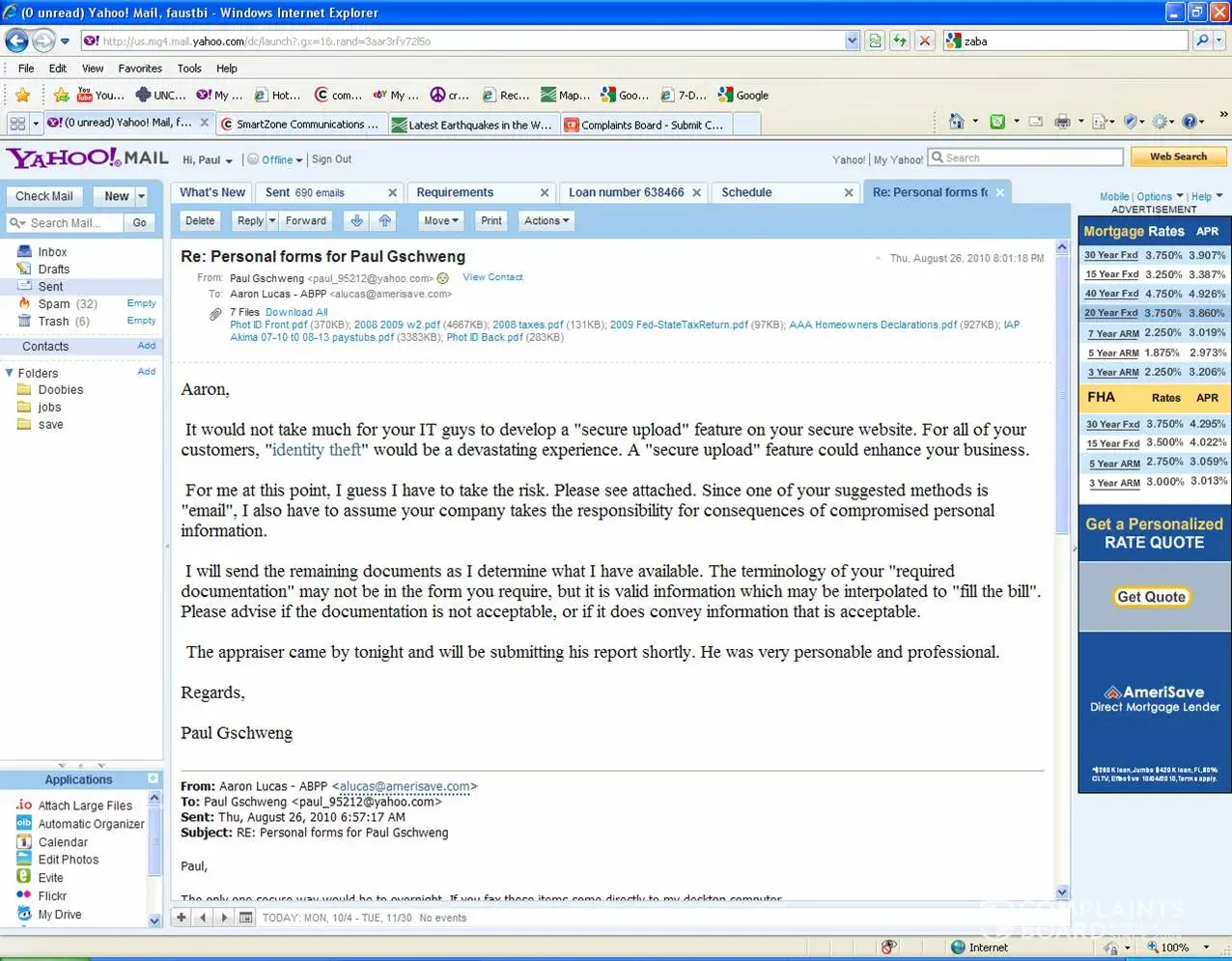
Task: Click the Download All attachments link
Action: coord(296,312)
